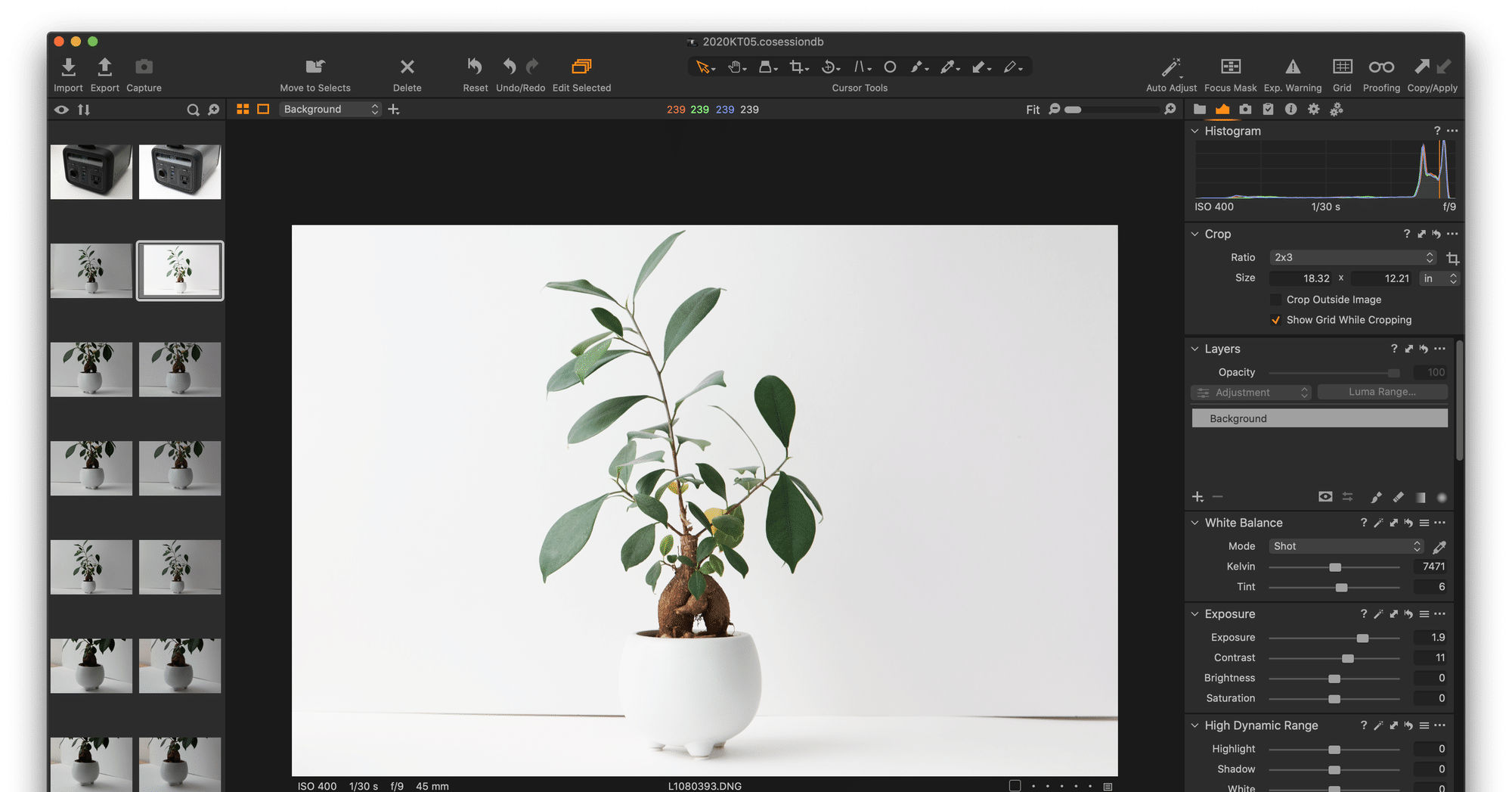Toggle mask visibility in the Layers panel
The width and height of the screenshot is (1512, 792).
tap(1325, 497)
